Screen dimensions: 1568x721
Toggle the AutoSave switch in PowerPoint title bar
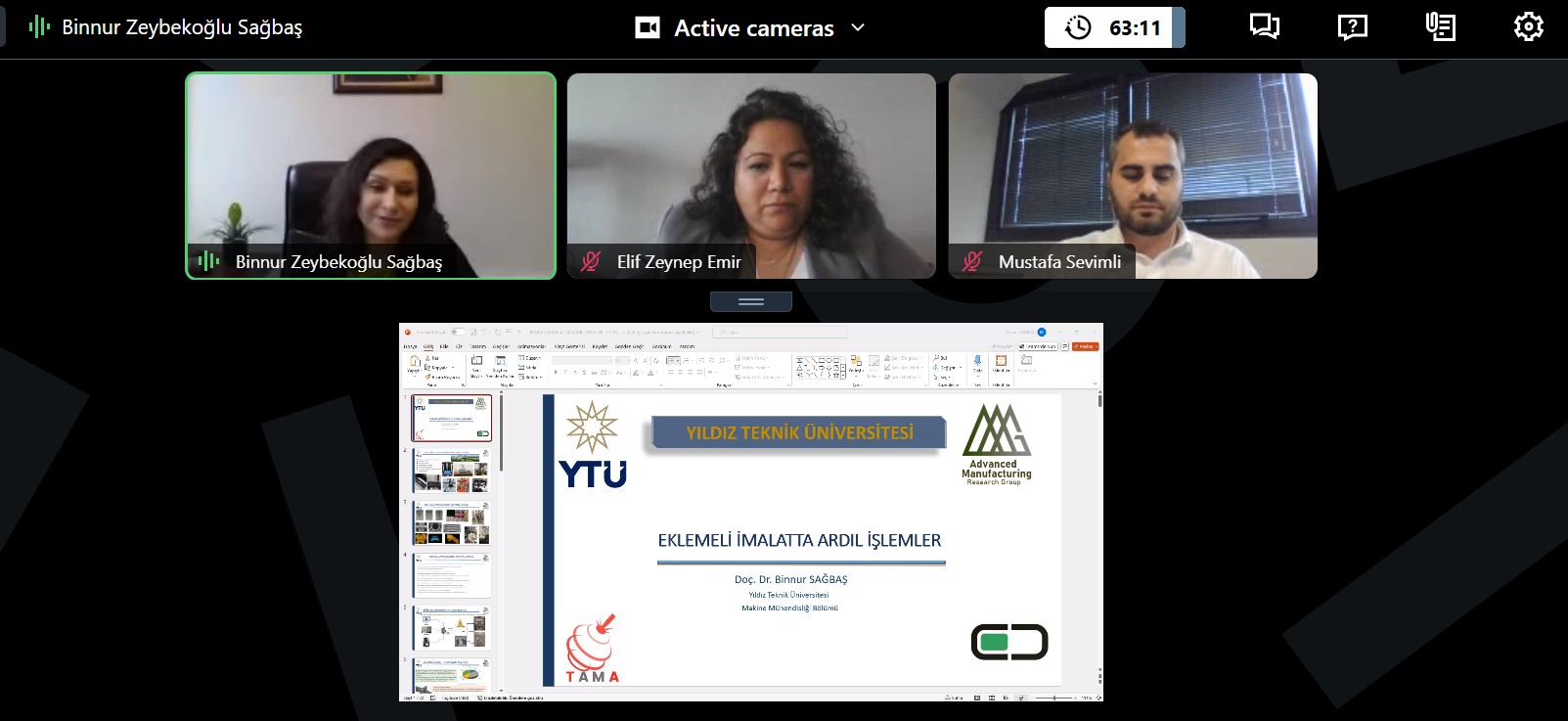pyautogui.click(x=458, y=332)
